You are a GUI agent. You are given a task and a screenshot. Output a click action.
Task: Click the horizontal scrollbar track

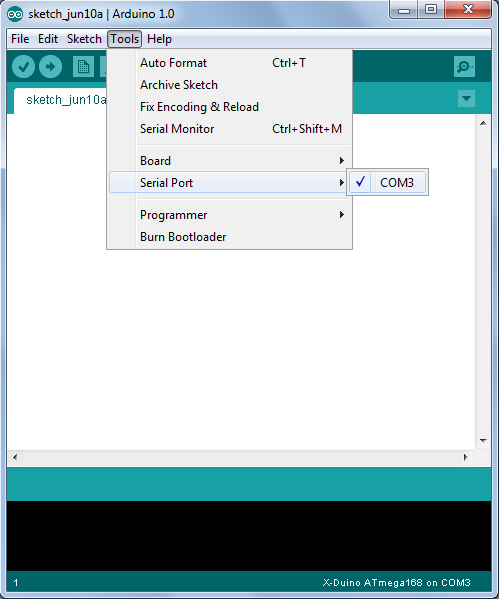tap(240, 457)
